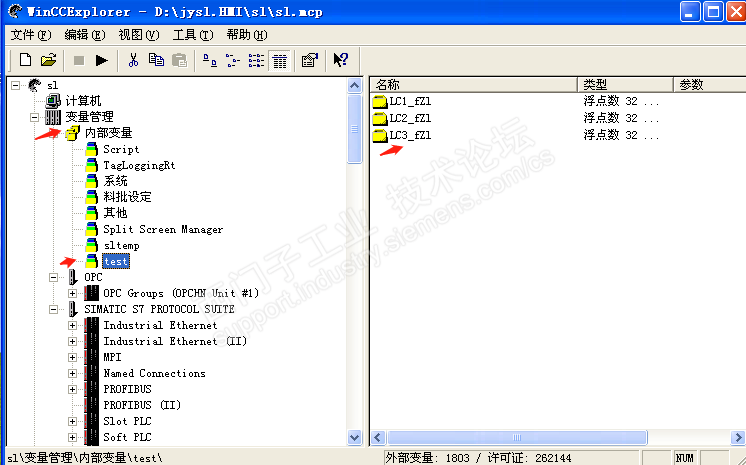Open the 帮助(H) menu

tap(247, 35)
